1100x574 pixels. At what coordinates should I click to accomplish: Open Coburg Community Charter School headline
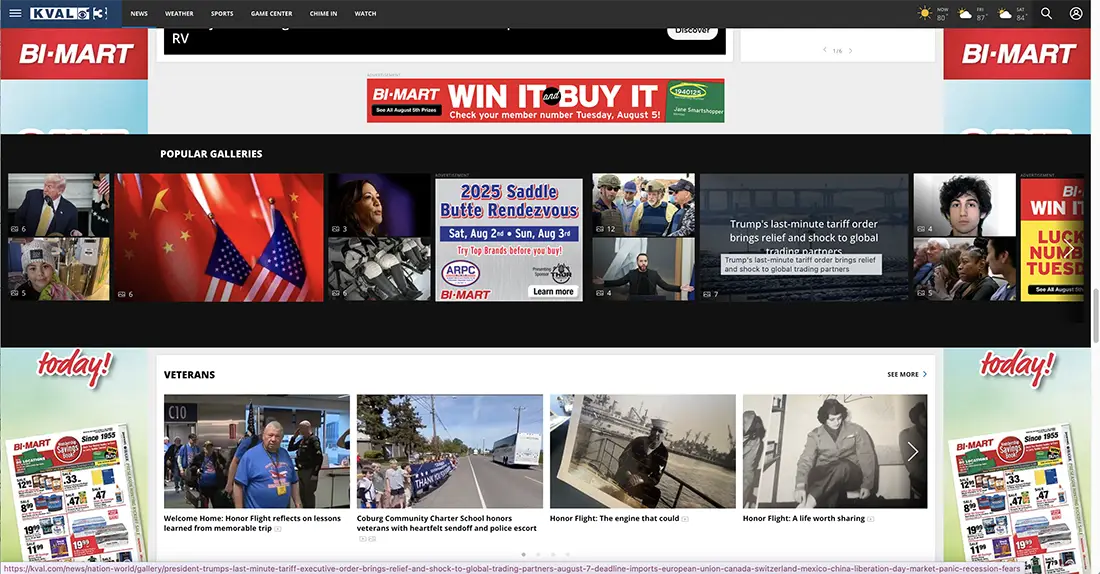point(446,523)
